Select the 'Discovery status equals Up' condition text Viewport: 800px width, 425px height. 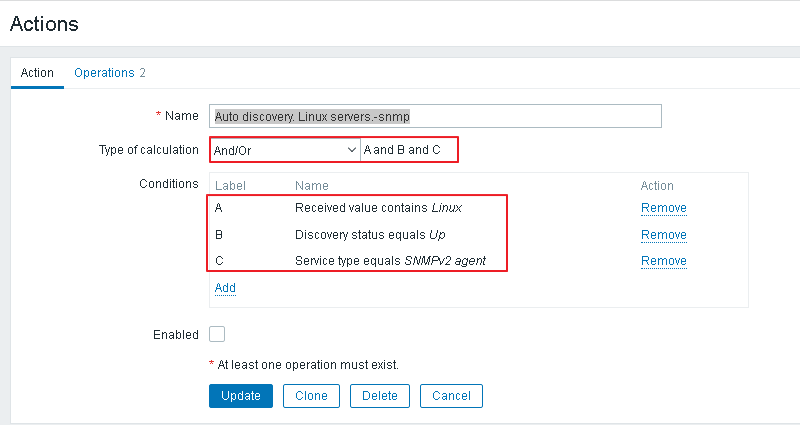pyautogui.click(x=370, y=235)
